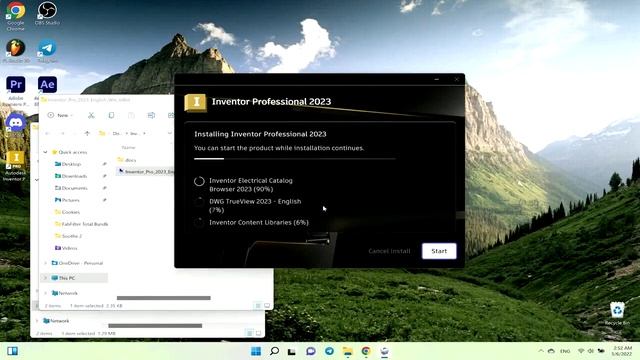The image size is (640, 360).
Task: Click Inventor Content Libraries (6%) entry
Action: coord(259,222)
